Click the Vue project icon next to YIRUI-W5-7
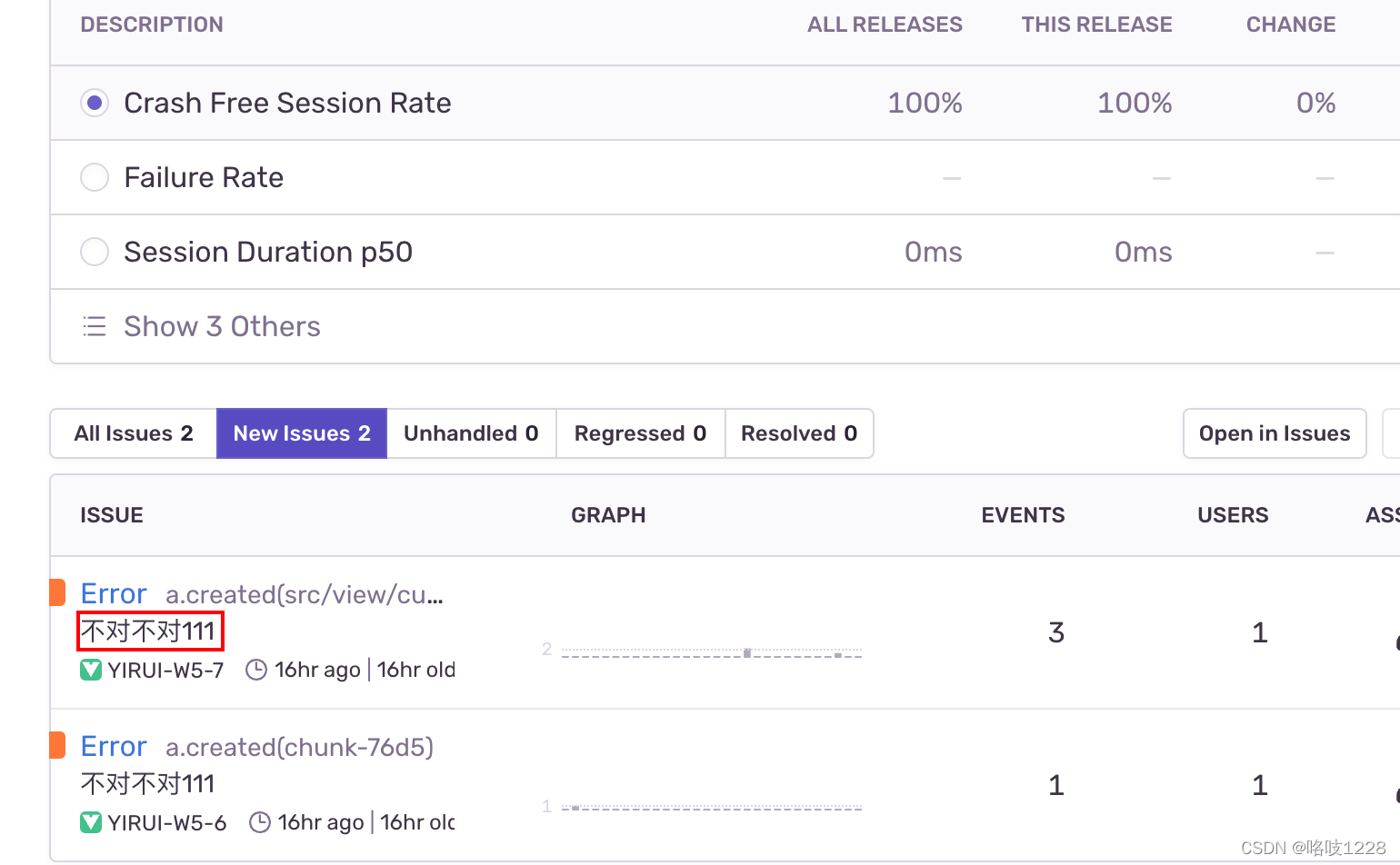This screenshot has width=1400, height=865. point(91,671)
